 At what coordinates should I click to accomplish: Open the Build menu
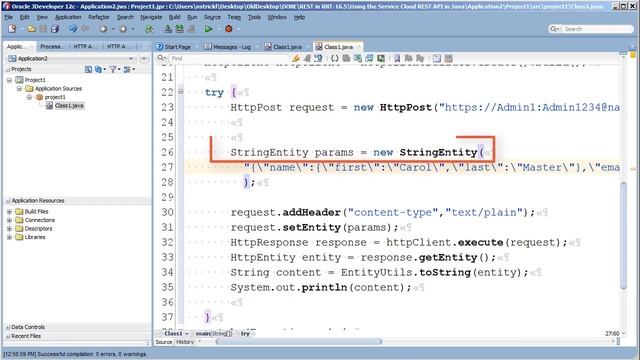point(174,17)
